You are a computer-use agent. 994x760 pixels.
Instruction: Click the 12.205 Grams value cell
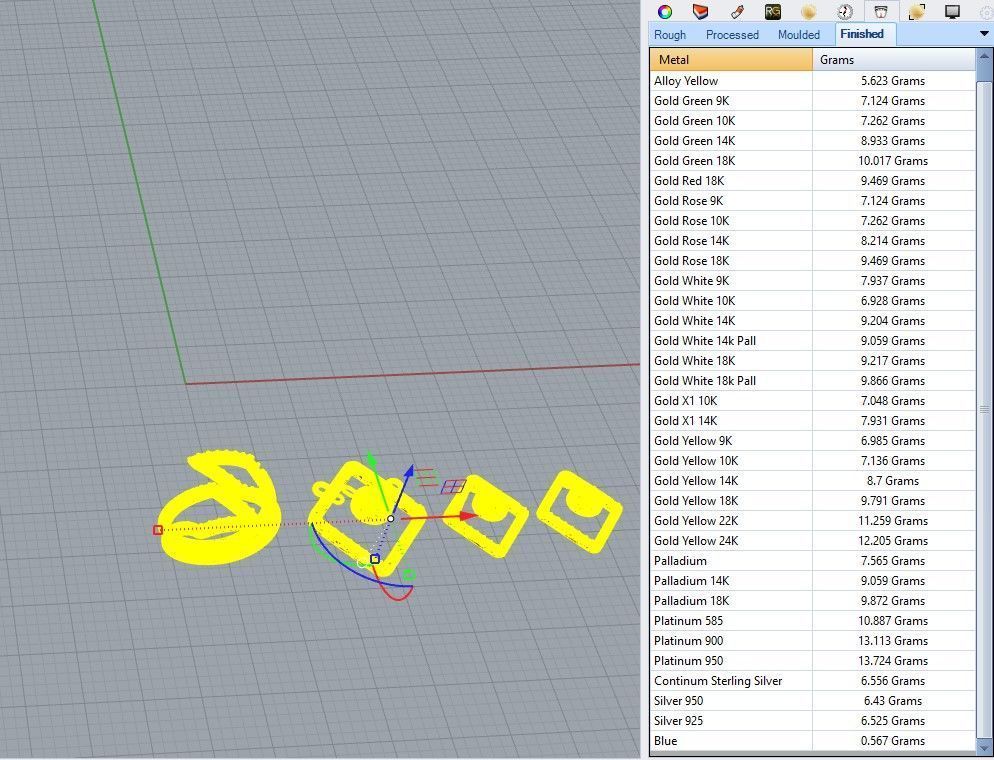pyautogui.click(x=893, y=541)
